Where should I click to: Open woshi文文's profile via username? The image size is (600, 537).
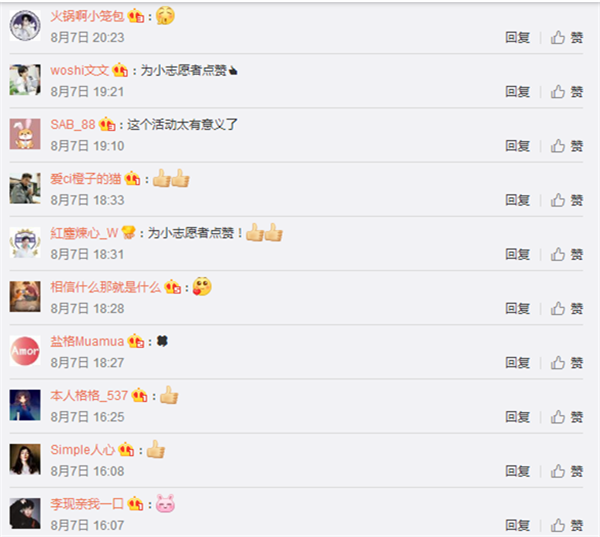pyautogui.click(x=80, y=70)
